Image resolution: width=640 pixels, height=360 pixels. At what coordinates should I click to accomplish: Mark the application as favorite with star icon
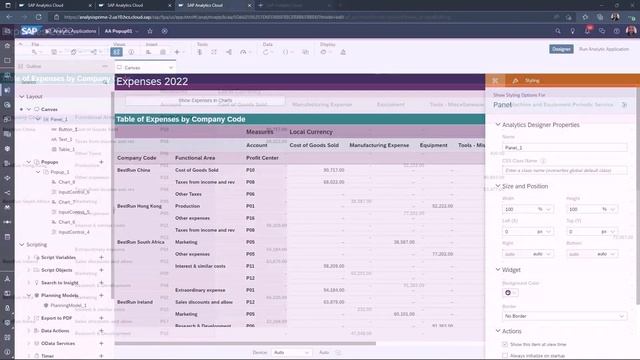[150, 31]
